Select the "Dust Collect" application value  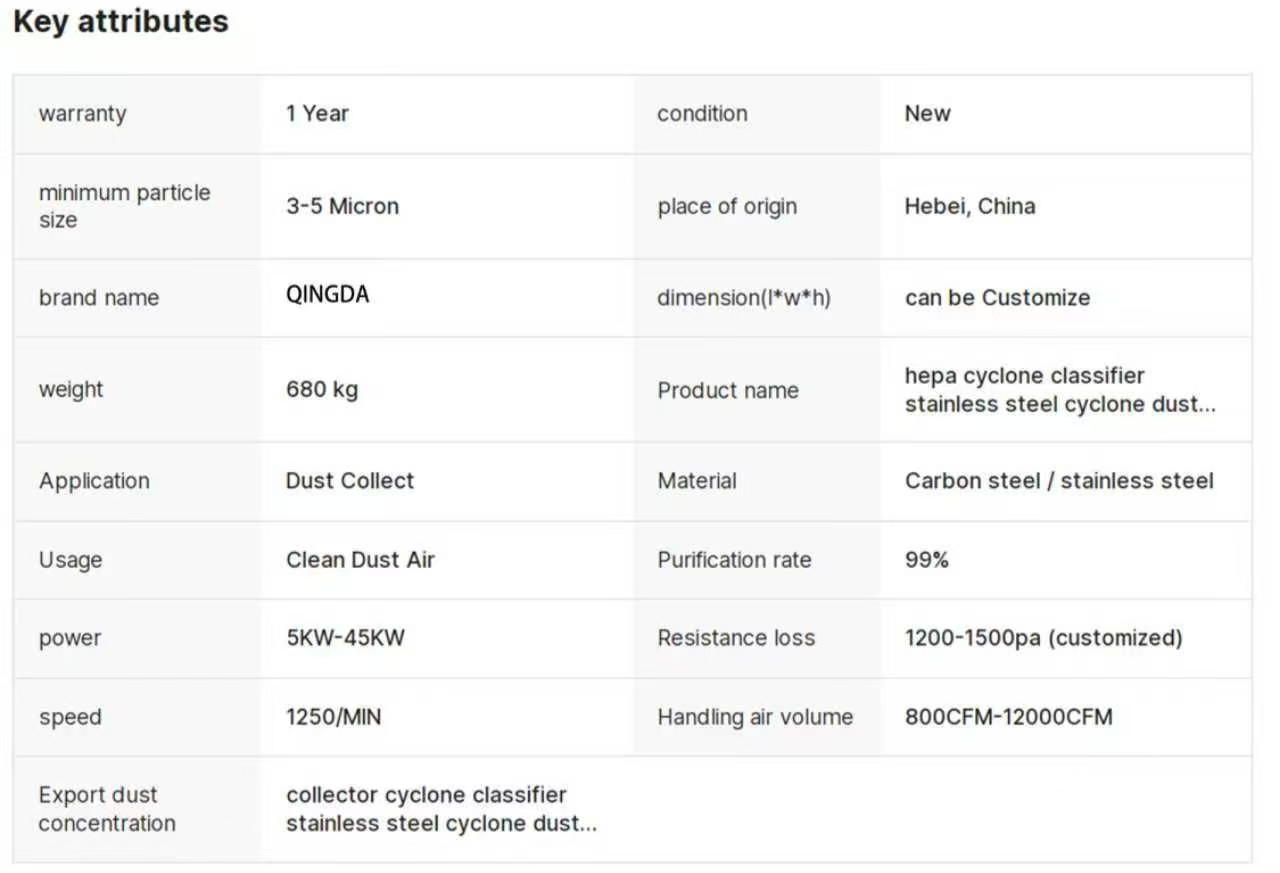[349, 481]
